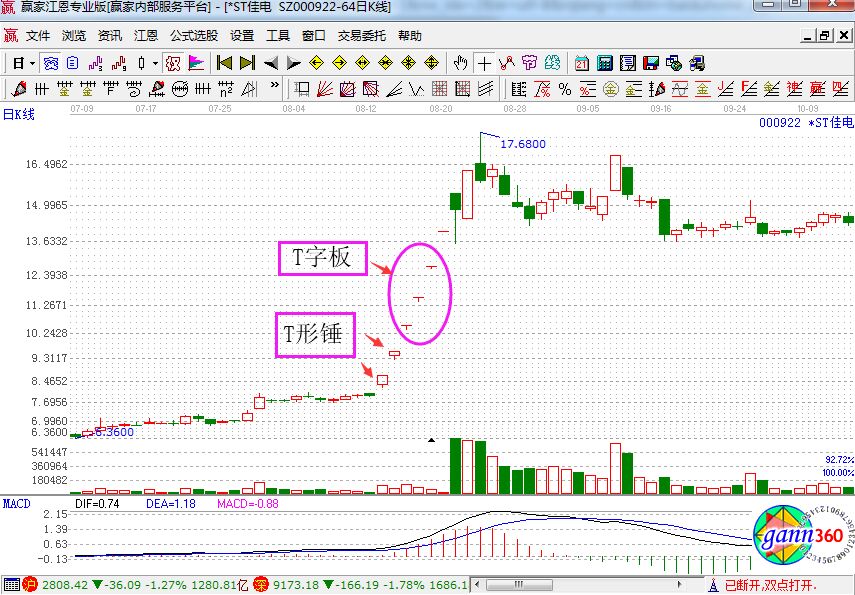The image size is (855, 595).
Task: Click the 17.6800 high price marker
Action: (522, 144)
